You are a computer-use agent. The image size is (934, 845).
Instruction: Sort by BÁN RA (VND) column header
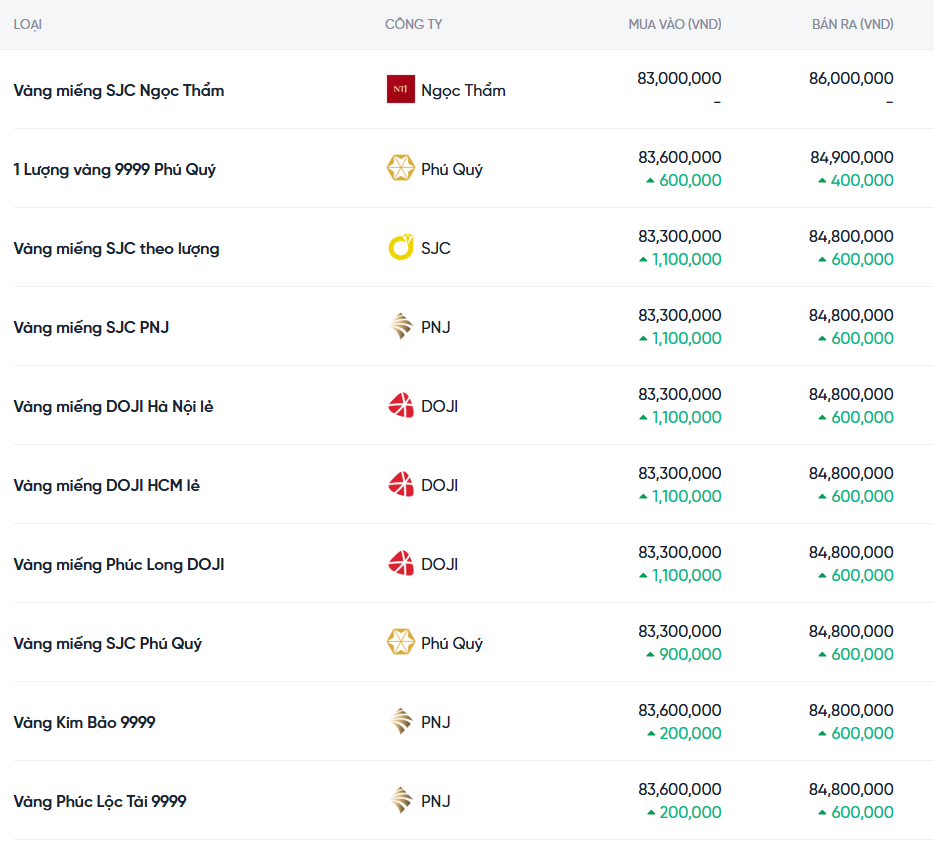852,24
